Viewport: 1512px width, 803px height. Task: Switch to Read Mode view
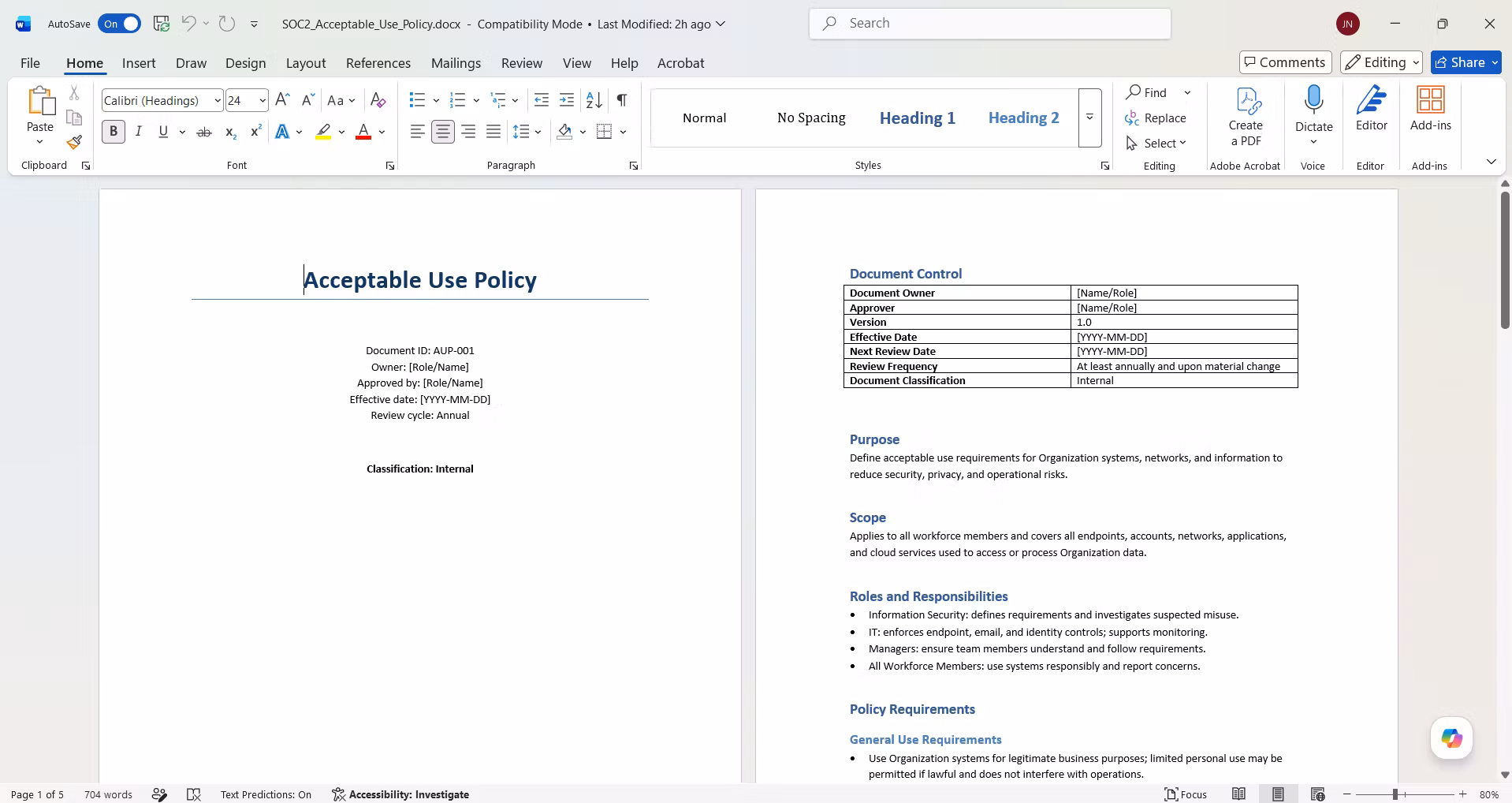point(1239,794)
